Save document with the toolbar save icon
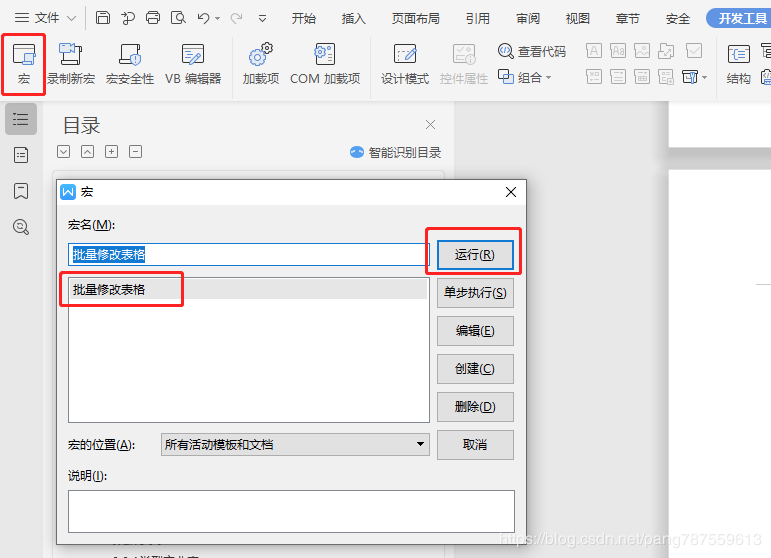The width and height of the screenshot is (771, 558). point(102,18)
